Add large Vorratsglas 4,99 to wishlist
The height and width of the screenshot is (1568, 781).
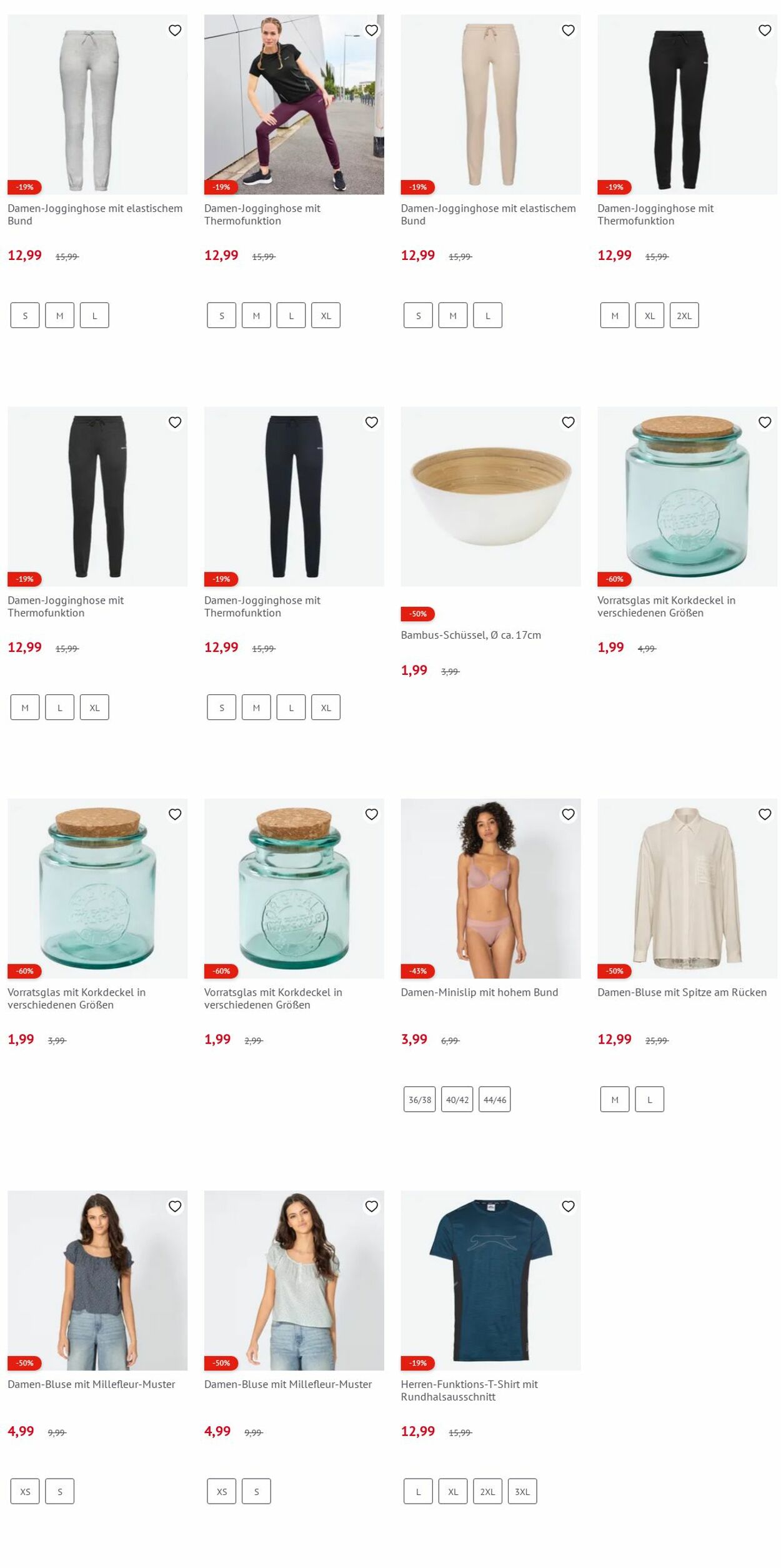[765, 422]
